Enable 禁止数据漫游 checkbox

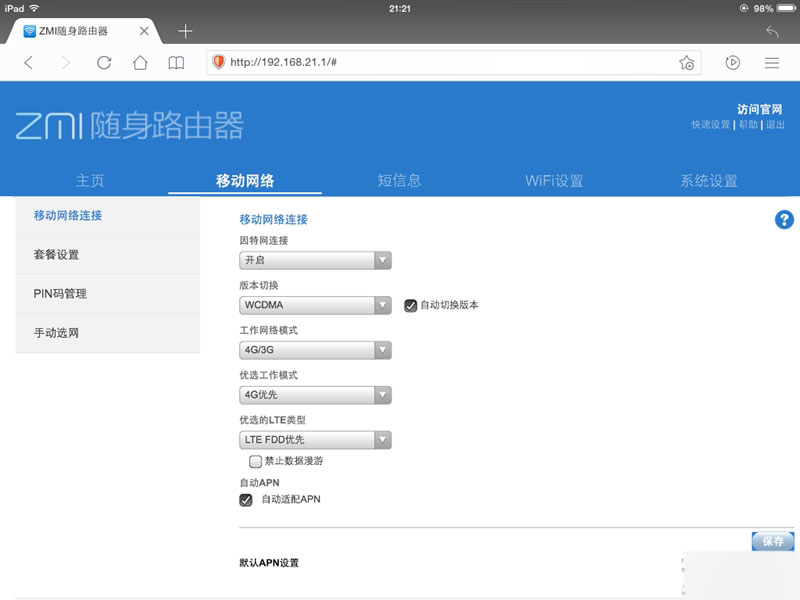point(256,462)
